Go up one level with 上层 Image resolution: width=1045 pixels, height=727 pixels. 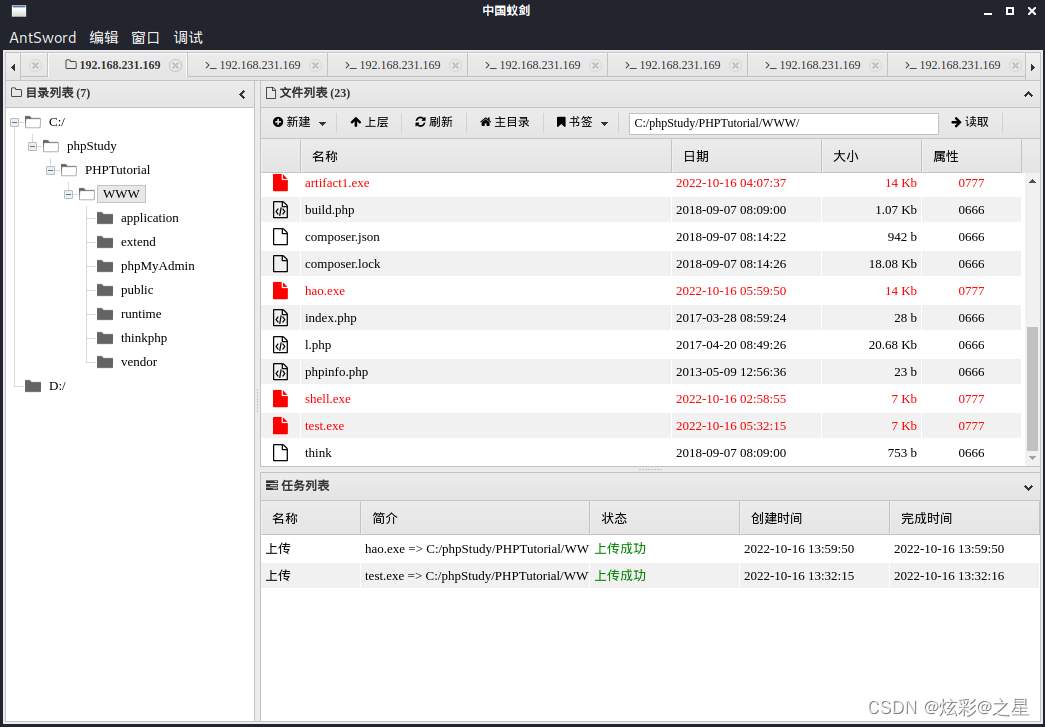[x=369, y=123]
